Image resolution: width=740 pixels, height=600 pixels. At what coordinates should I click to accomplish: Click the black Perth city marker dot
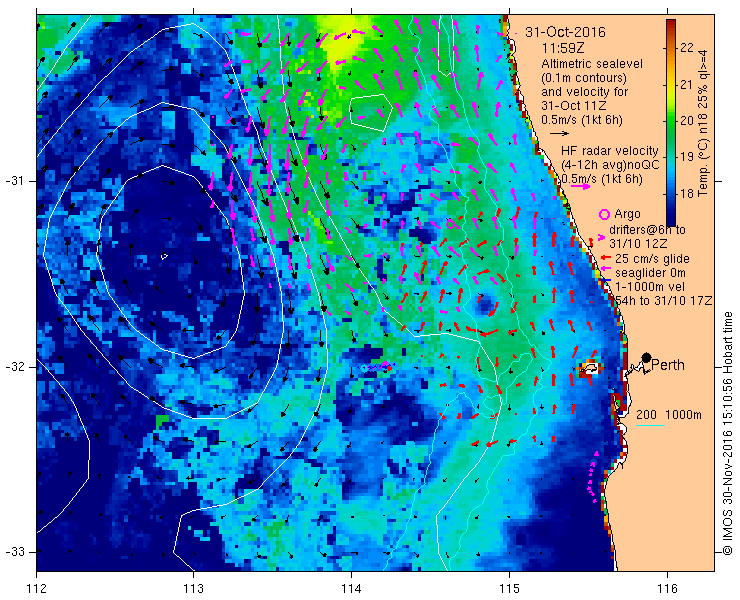click(647, 358)
